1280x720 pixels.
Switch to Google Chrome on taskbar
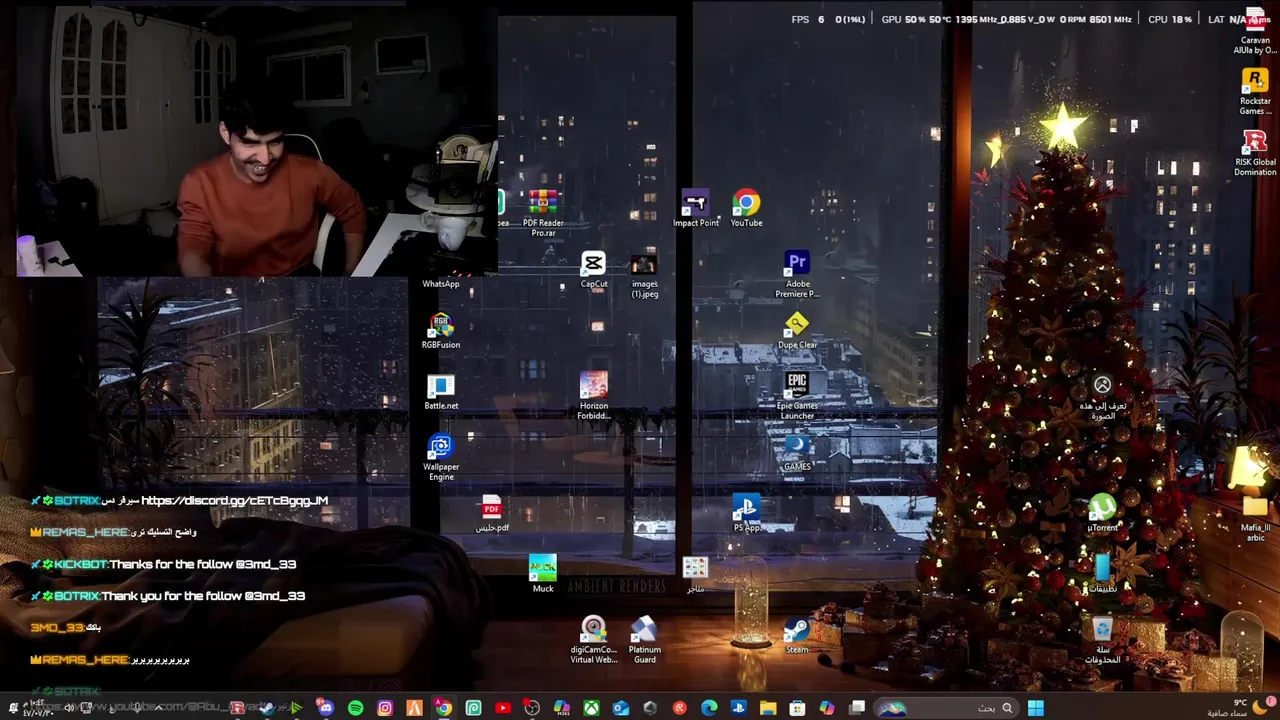(x=443, y=708)
